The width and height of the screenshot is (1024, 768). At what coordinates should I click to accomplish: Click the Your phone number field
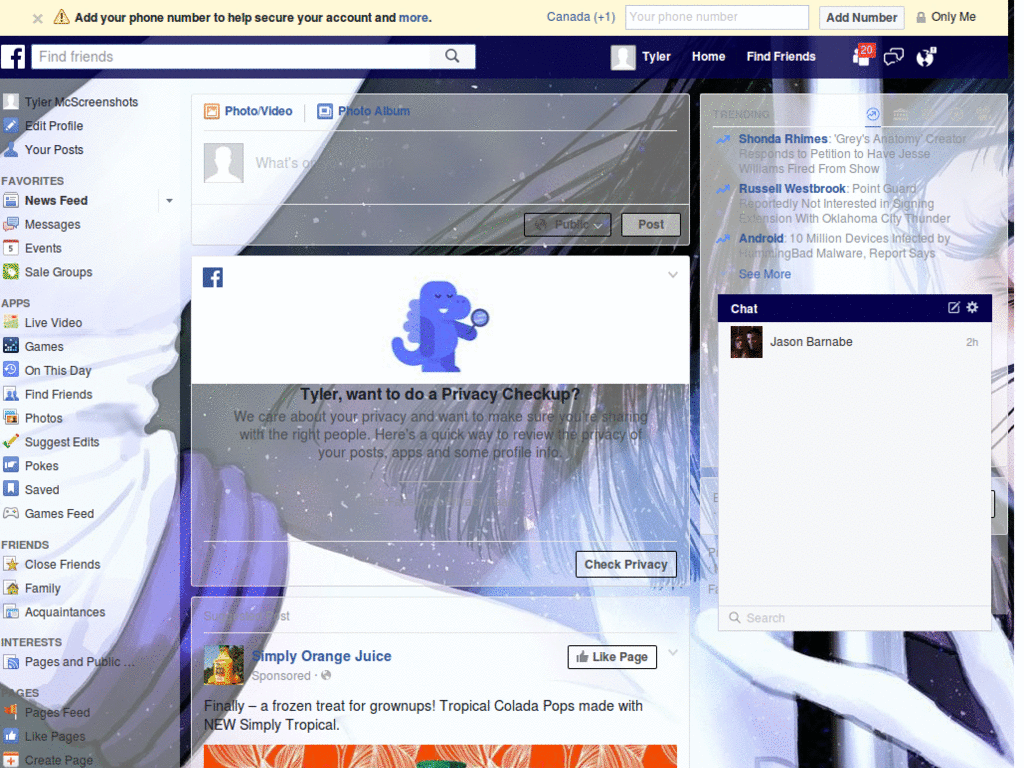pos(716,18)
